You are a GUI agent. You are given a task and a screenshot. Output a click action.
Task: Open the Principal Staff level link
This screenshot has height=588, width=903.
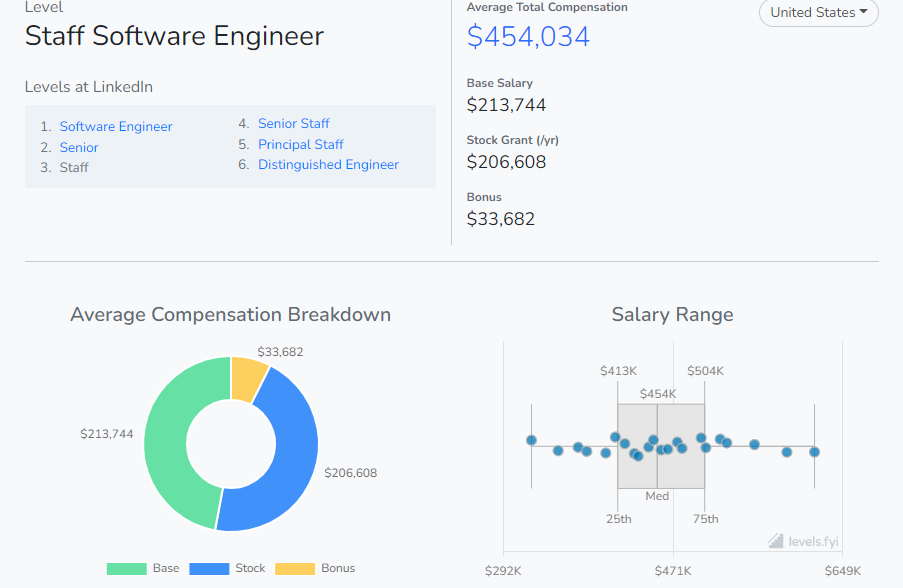tap(301, 144)
